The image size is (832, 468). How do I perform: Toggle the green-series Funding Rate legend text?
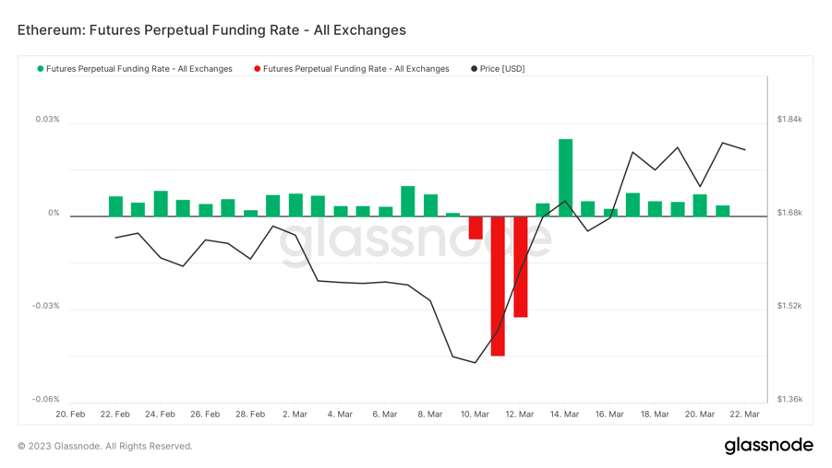point(139,69)
